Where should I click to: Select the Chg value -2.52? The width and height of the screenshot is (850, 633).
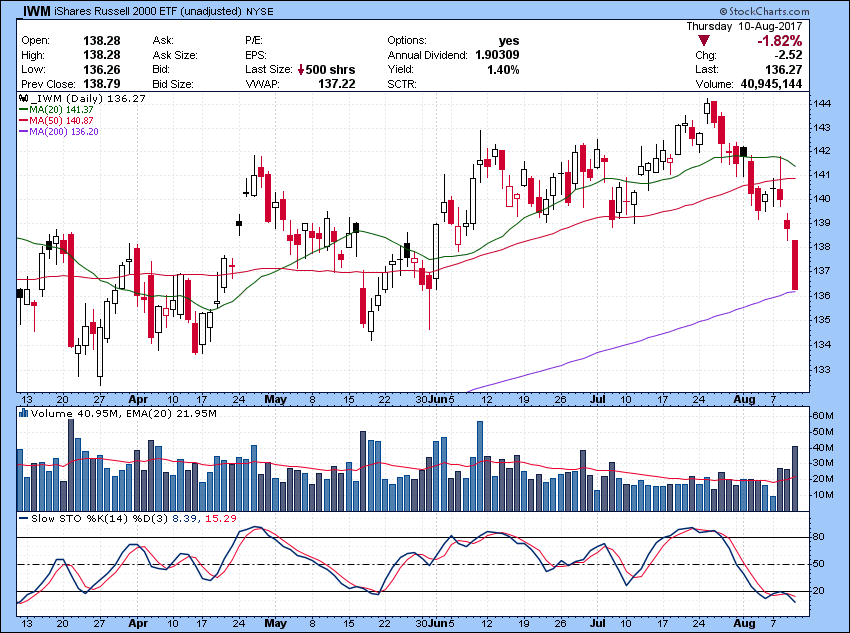[x=788, y=55]
